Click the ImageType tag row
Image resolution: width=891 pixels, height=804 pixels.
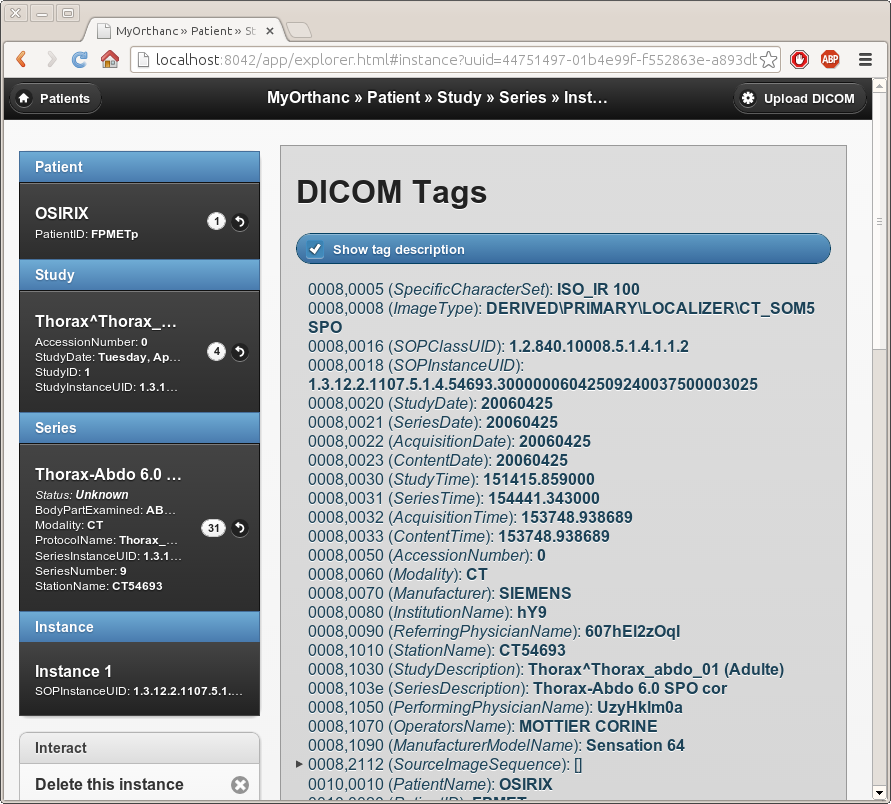point(561,318)
